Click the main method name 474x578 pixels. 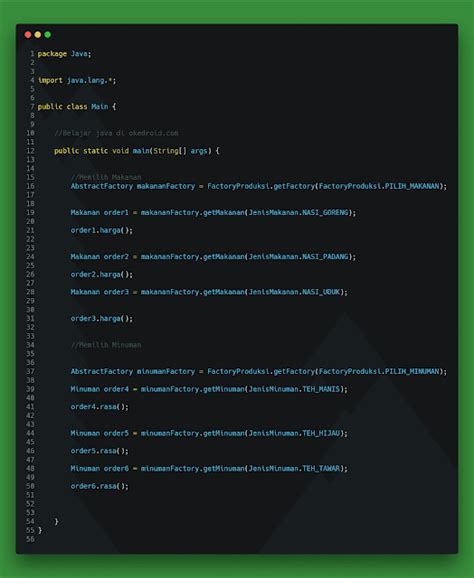(x=141, y=151)
